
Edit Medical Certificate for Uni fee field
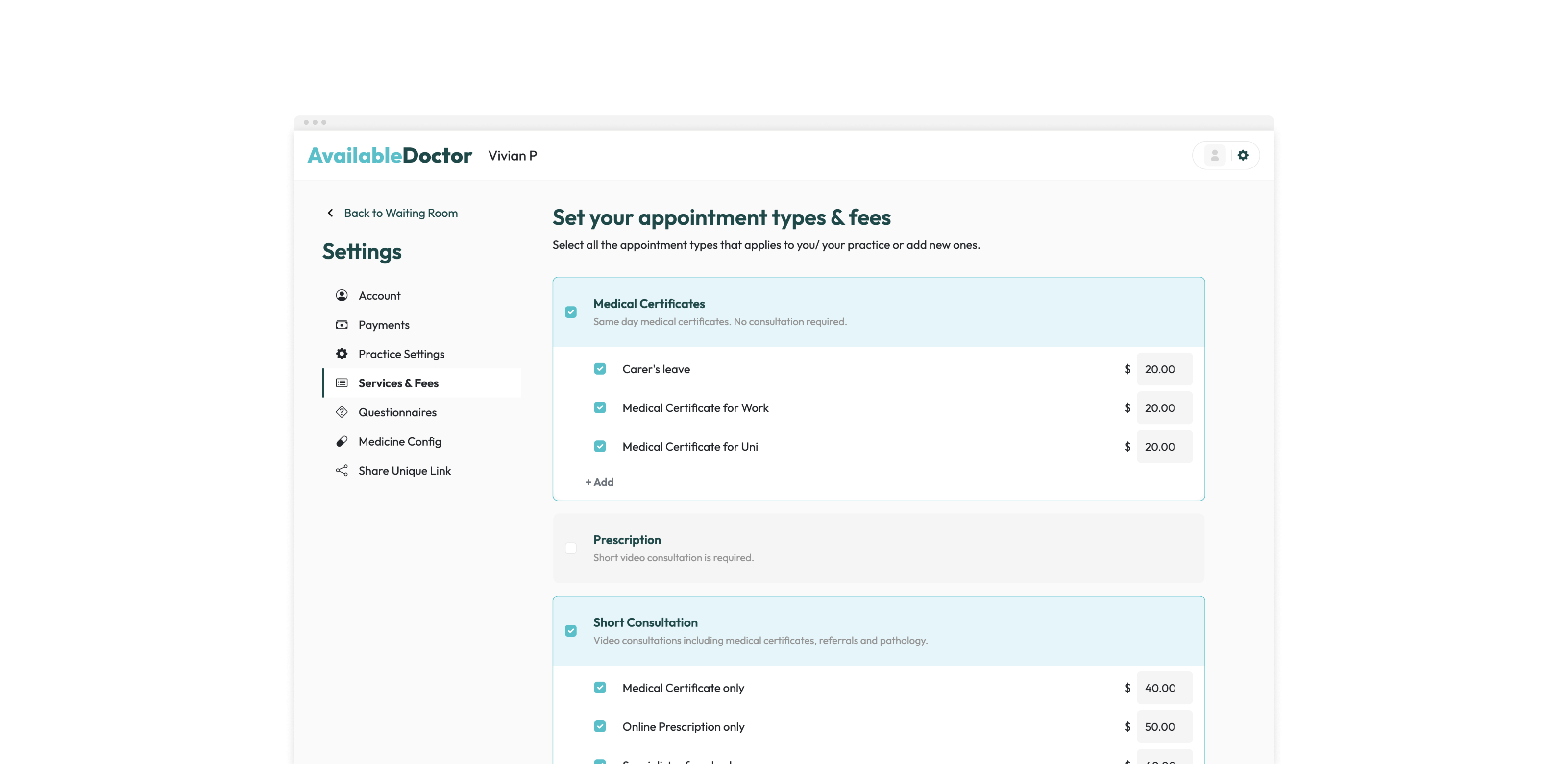click(x=1164, y=447)
